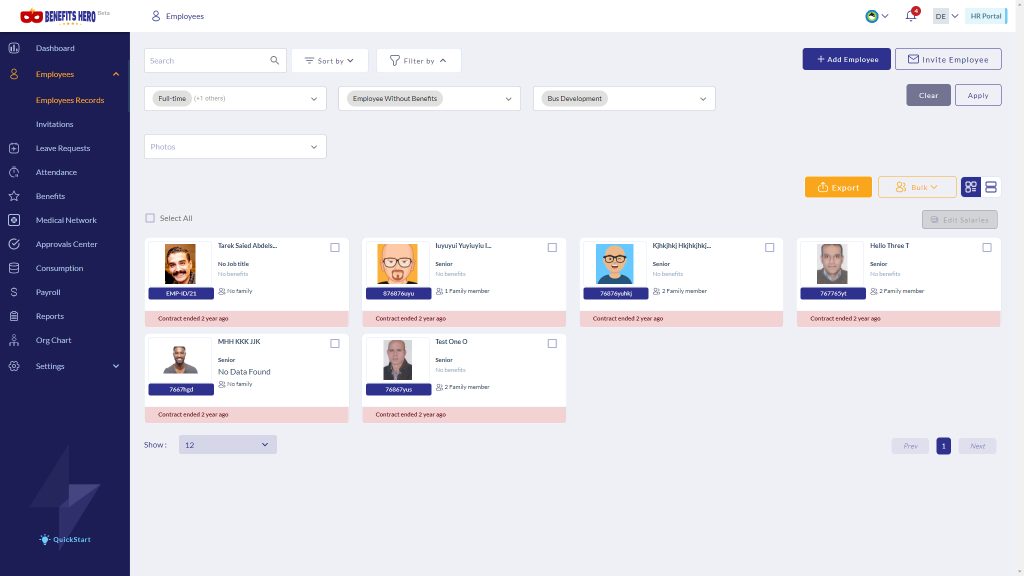This screenshot has height=576, width=1024.
Task: Open the Sort by dropdown
Action: [330, 61]
